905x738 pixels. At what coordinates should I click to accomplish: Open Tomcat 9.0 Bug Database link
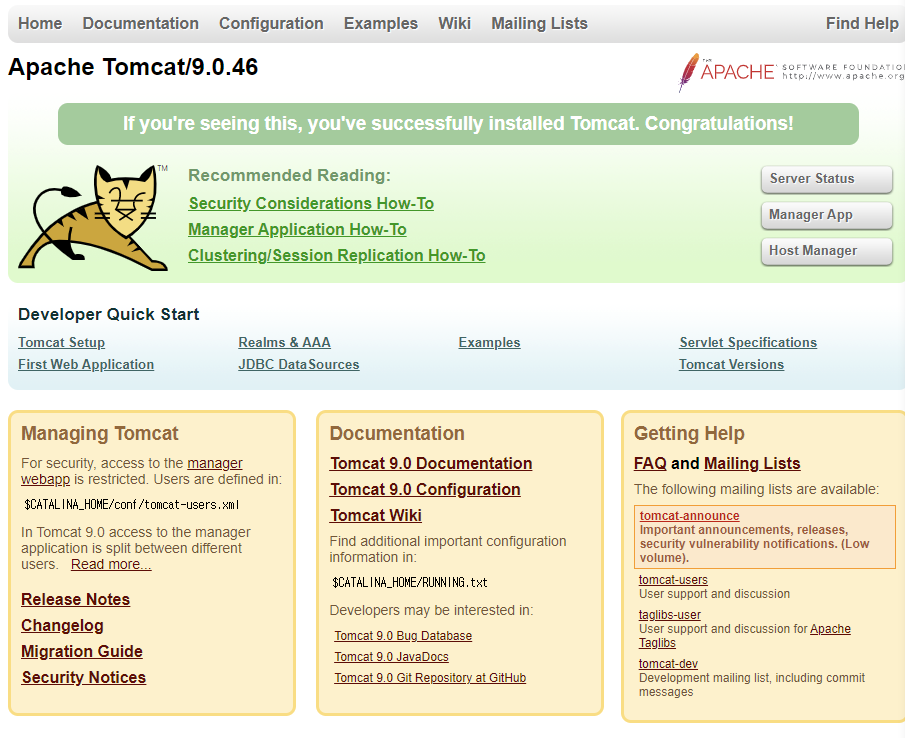click(x=403, y=636)
